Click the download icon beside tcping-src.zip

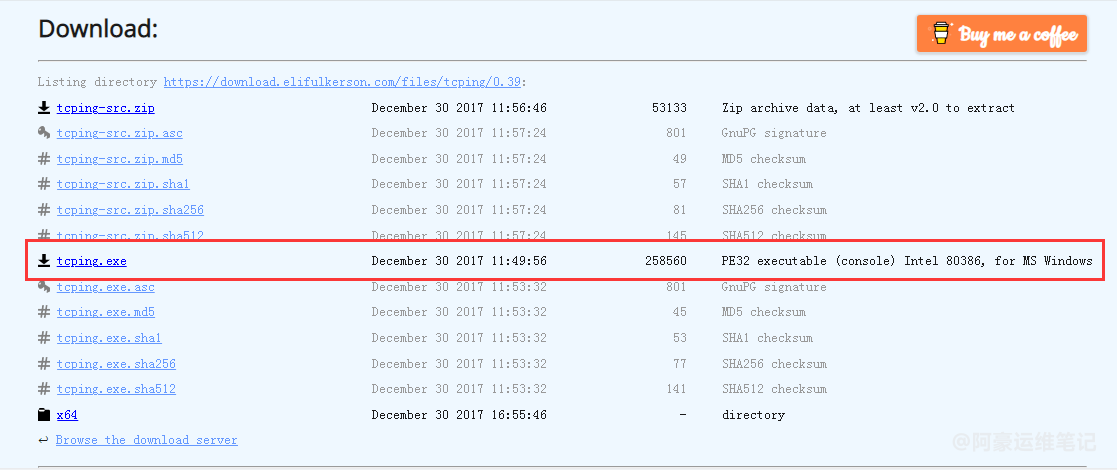point(43,108)
